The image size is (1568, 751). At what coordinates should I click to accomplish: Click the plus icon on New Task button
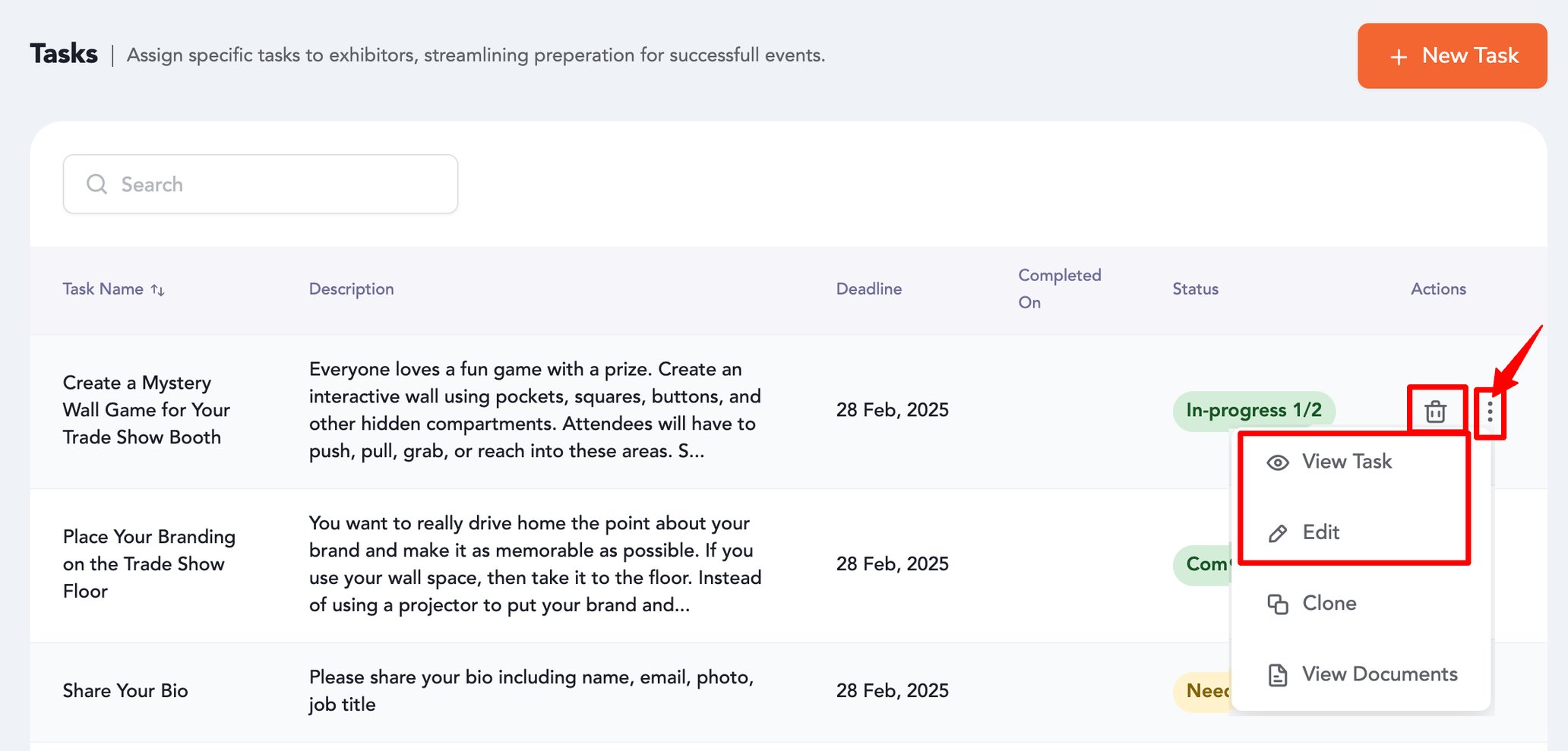point(1398,55)
